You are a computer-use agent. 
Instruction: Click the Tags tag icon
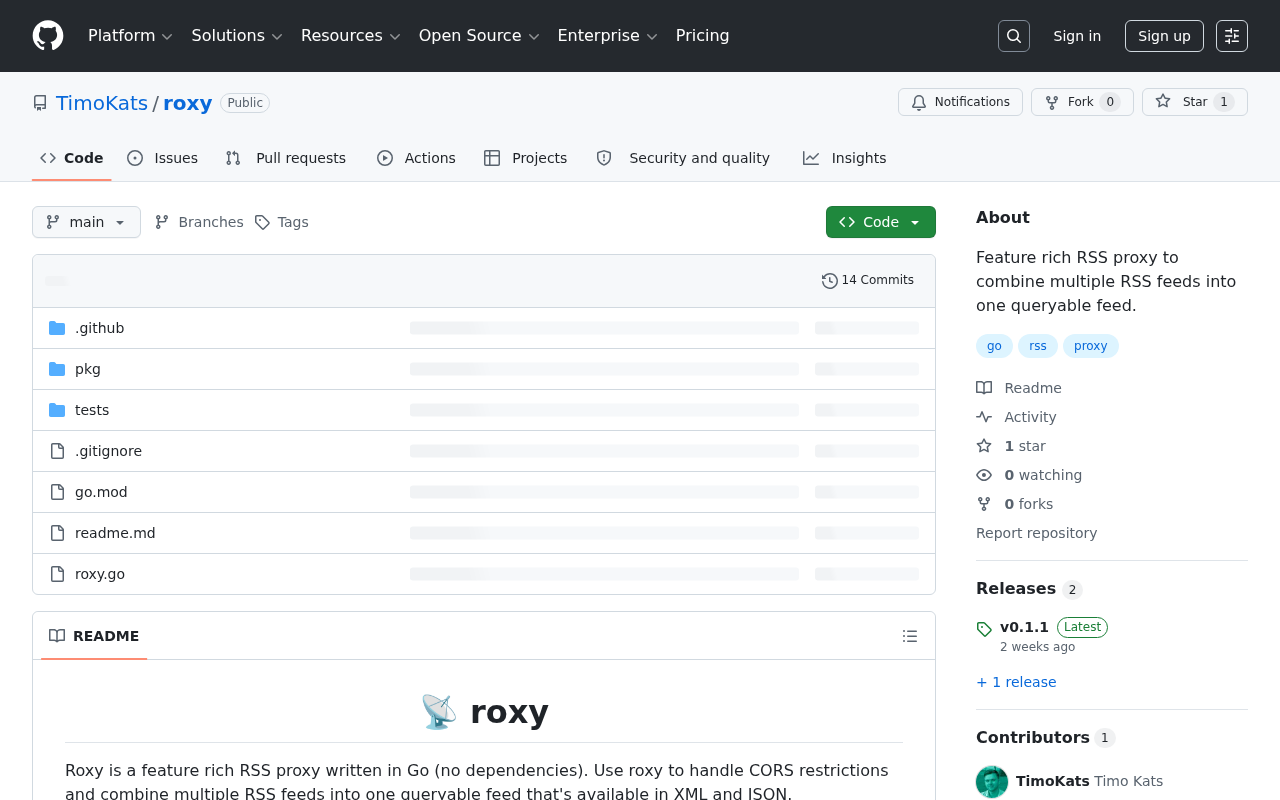[x=262, y=222]
